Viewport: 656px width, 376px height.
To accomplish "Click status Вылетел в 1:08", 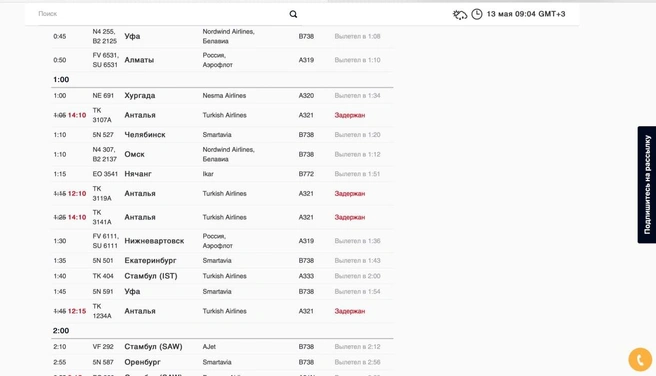I will 357,36.
